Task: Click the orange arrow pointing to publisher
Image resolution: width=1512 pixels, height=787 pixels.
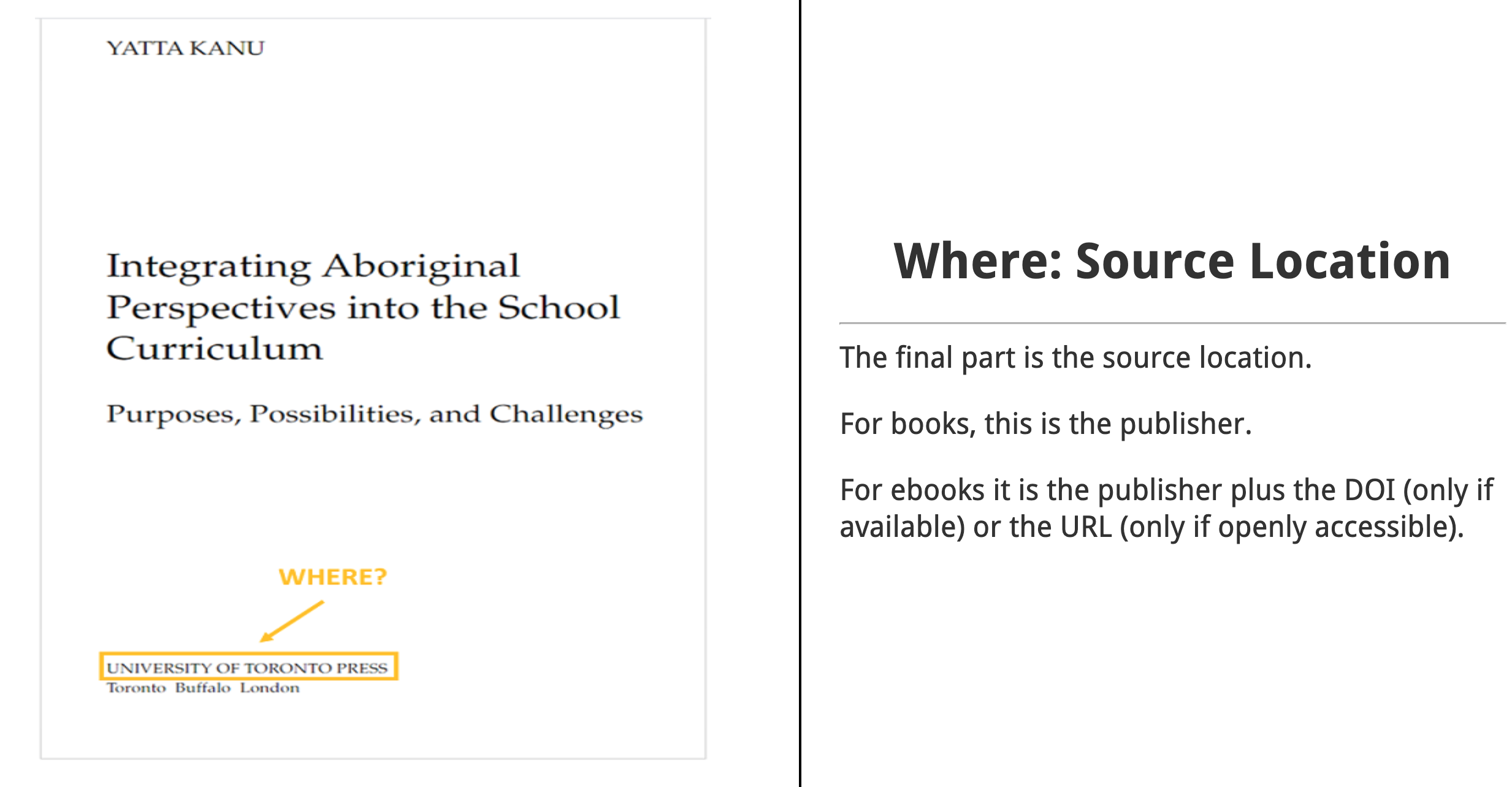Action: click(292, 622)
